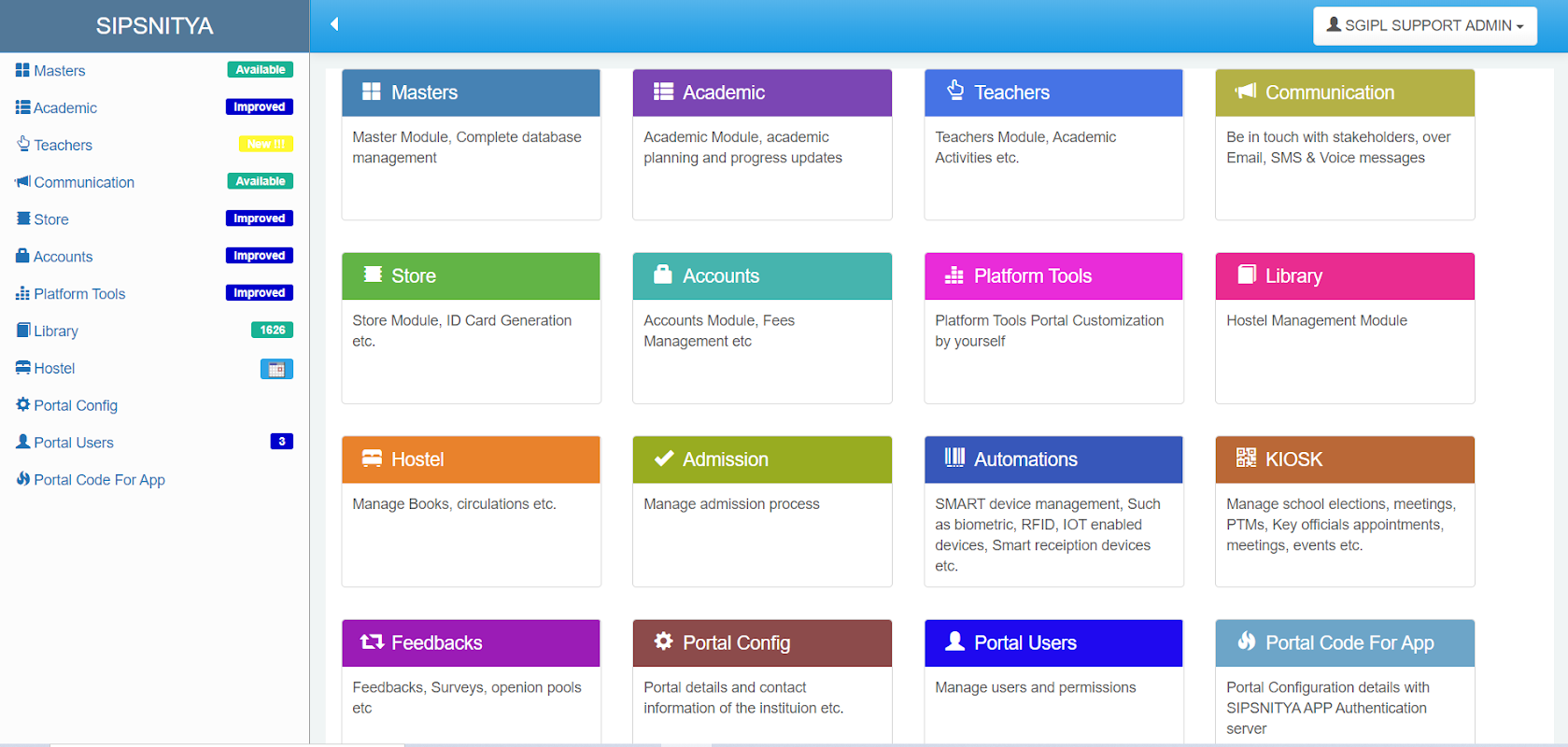The width and height of the screenshot is (1568, 747).
Task: Click the Communication megaphone icon in sidebar
Action: [x=22, y=181]
